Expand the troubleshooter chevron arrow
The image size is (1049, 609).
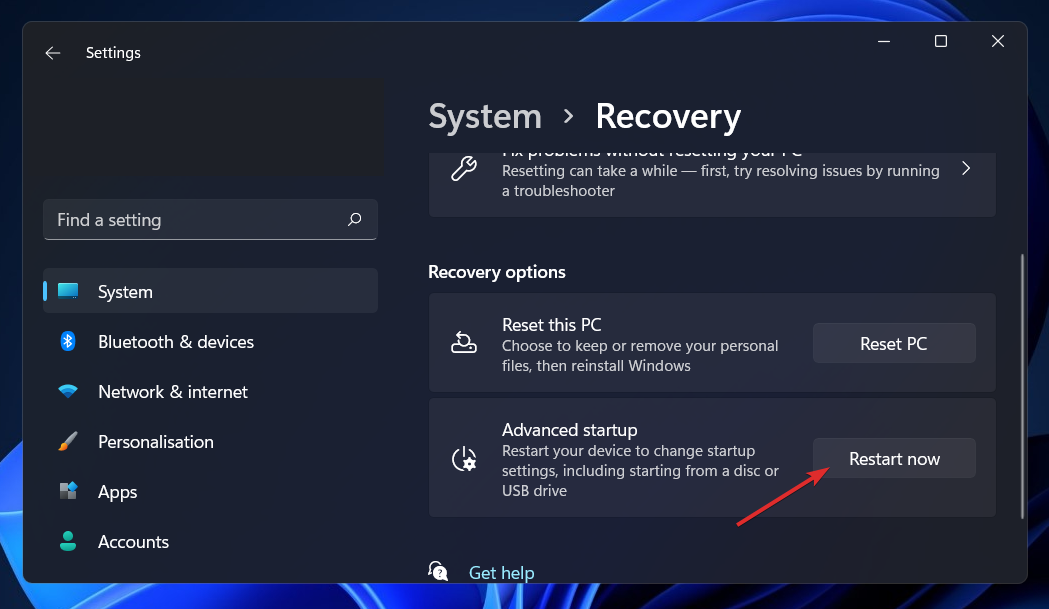point(966,169)
